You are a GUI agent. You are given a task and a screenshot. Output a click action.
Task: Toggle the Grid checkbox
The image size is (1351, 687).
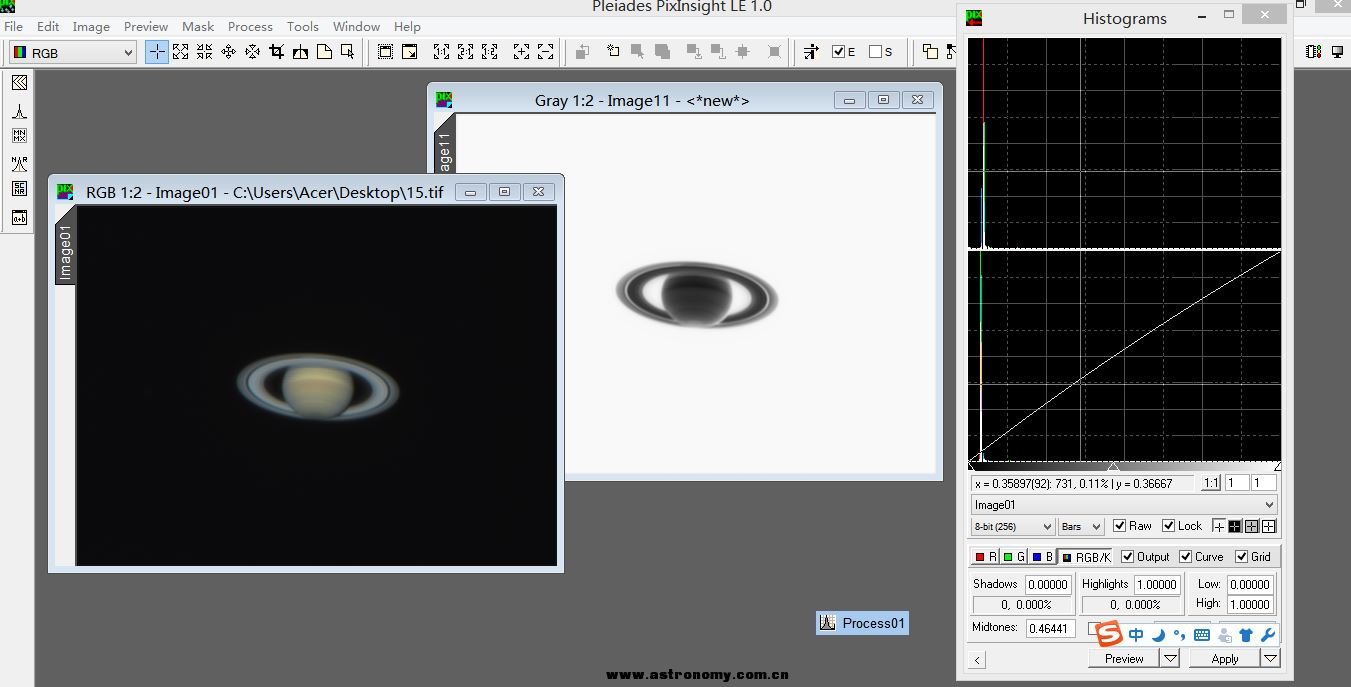[x=1242, y=557]
